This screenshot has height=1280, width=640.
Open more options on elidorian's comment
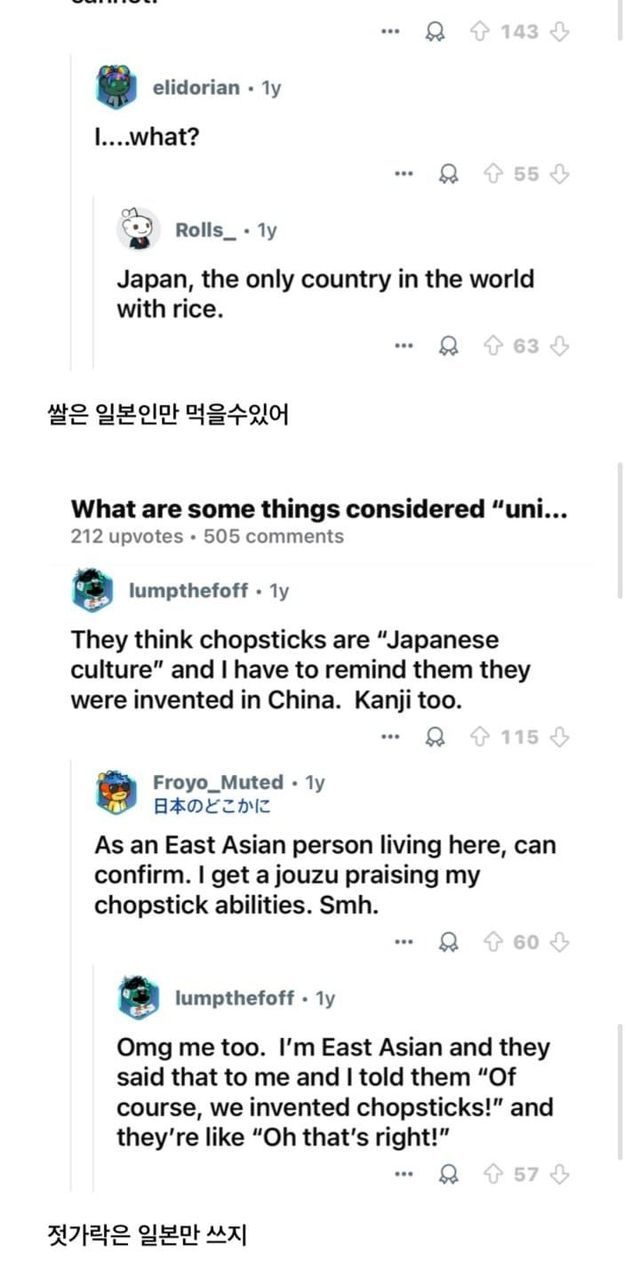[x=403, y=174]
